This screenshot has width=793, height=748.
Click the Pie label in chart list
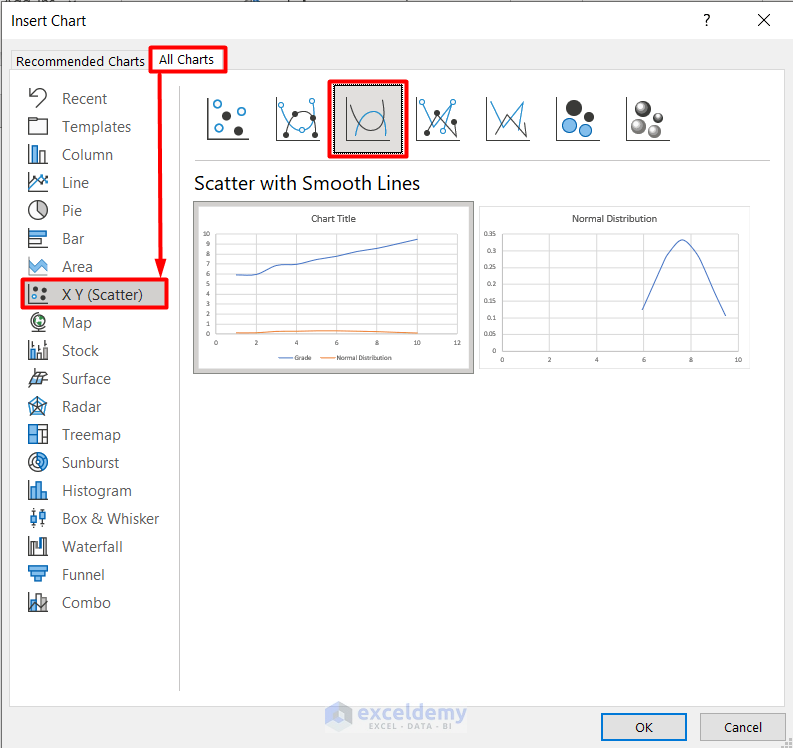[71, 210]
